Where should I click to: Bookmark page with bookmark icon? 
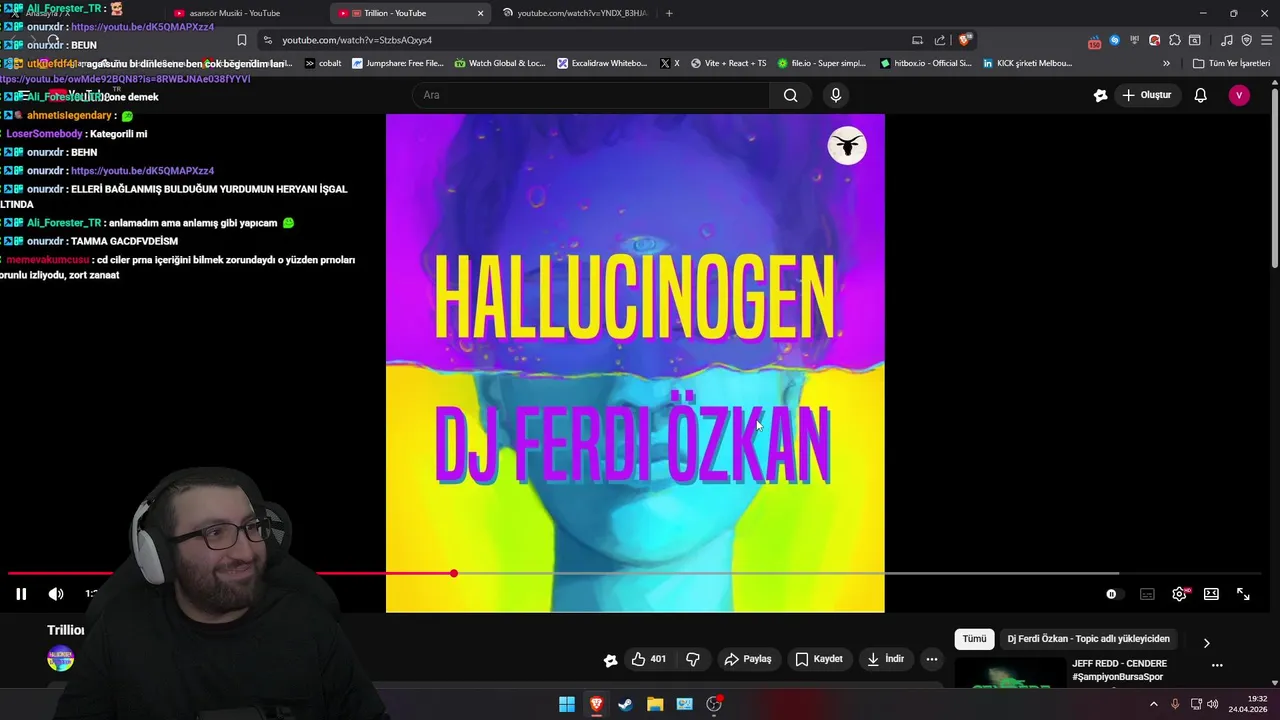point(241,40)
